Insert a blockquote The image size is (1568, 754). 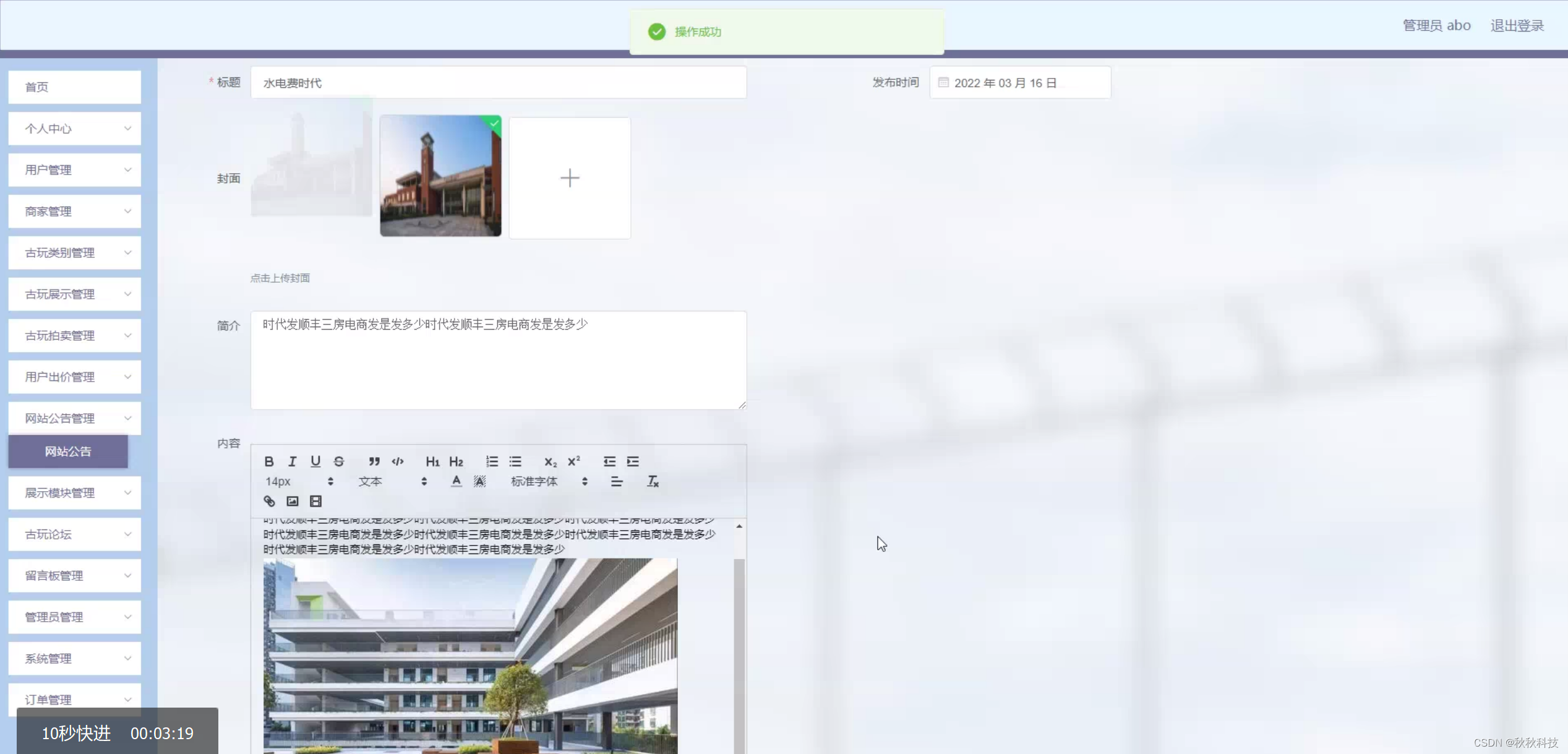[374, 461]
